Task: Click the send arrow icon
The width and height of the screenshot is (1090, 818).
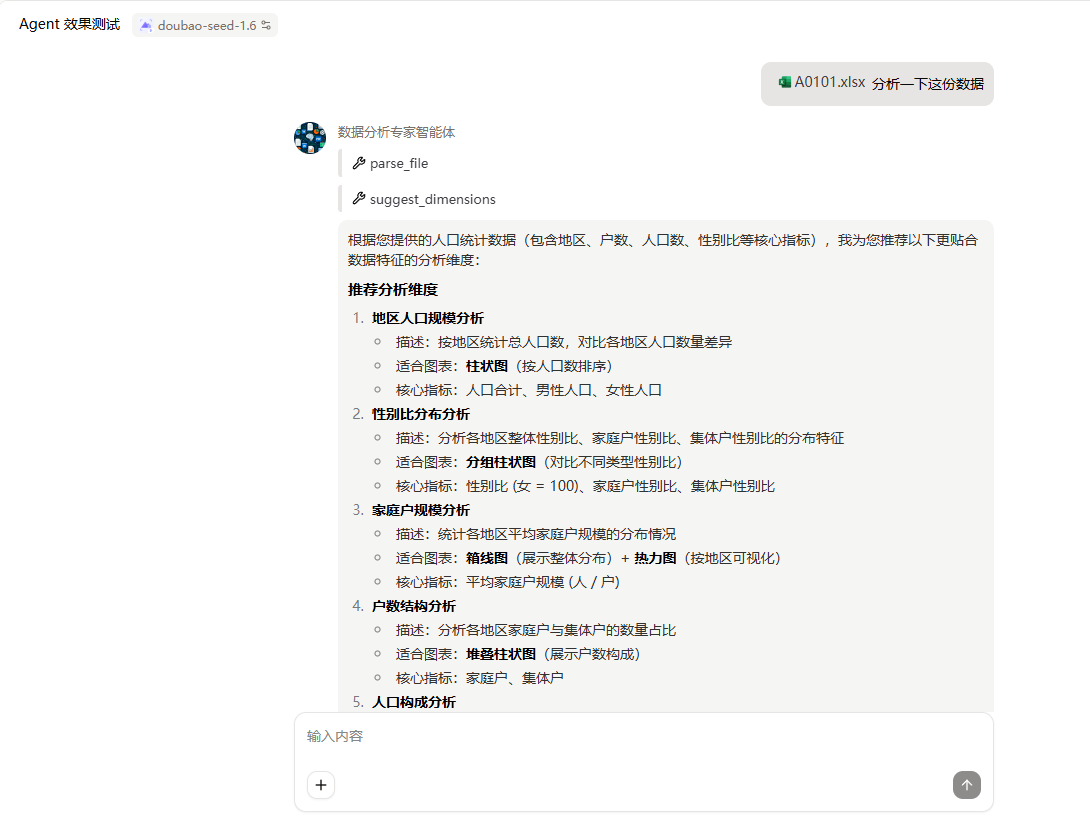Action: (966, 785)
